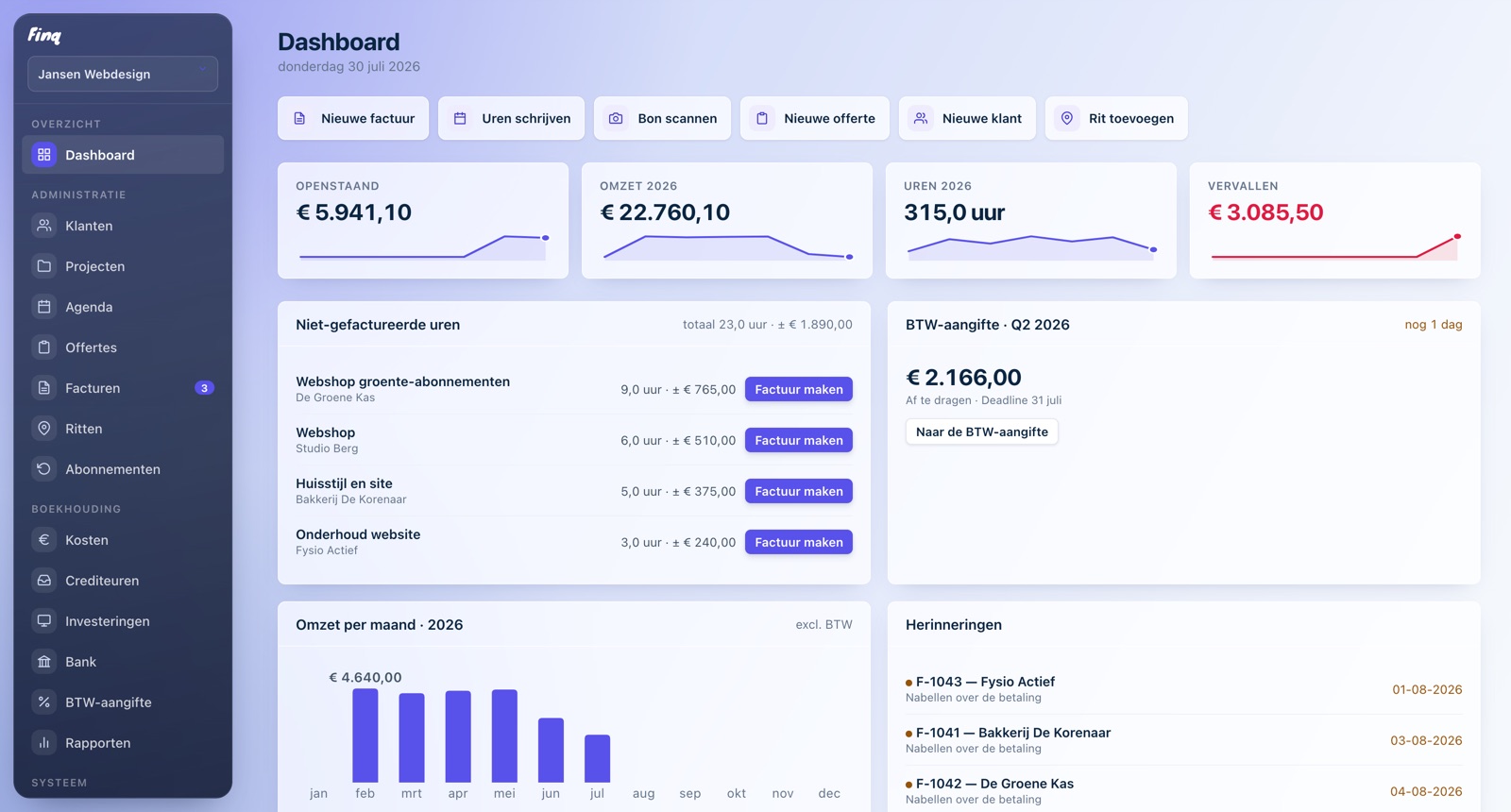
Task: Click the jul bar in omzet chart
Action: (598, 758)
